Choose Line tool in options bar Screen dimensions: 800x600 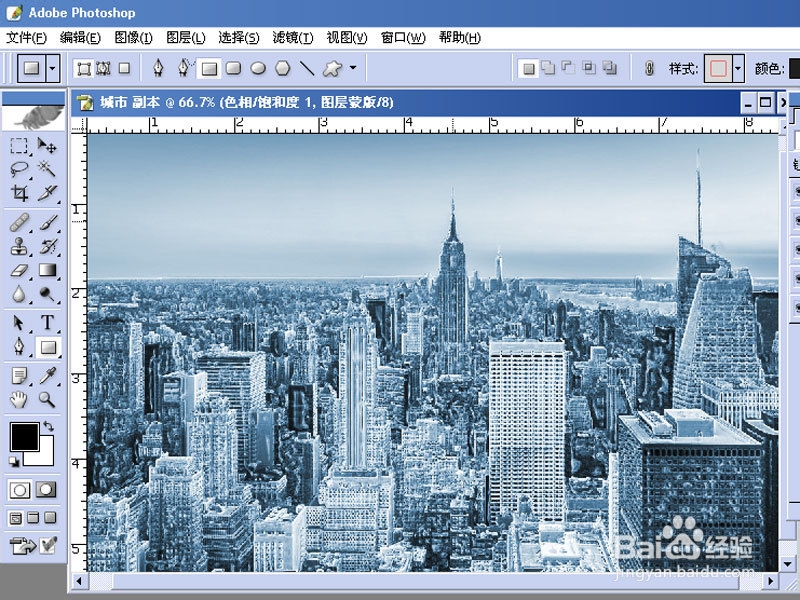click(307, 68)
